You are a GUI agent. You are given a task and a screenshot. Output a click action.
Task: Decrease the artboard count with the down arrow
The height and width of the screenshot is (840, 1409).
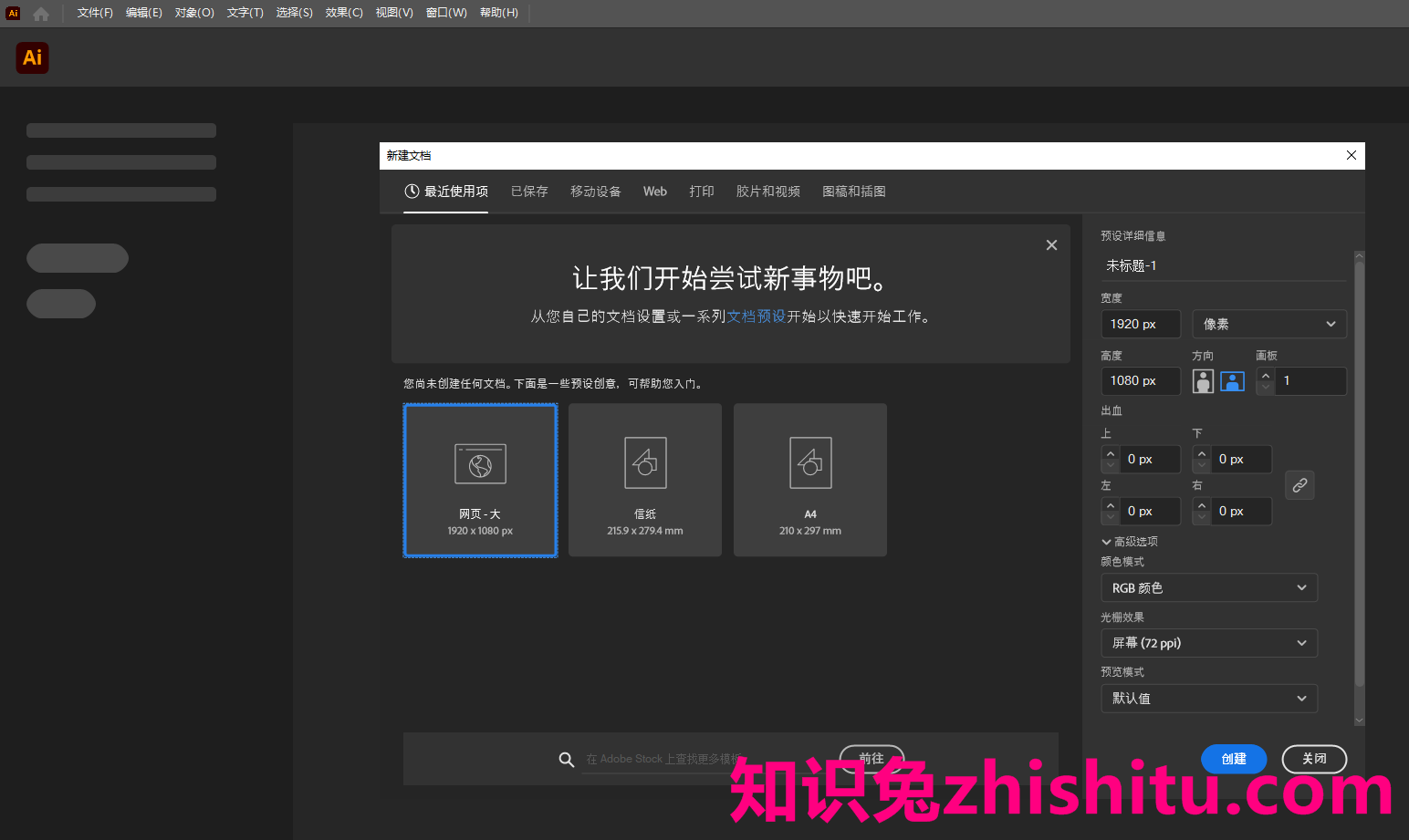[x=1265, y=388]
